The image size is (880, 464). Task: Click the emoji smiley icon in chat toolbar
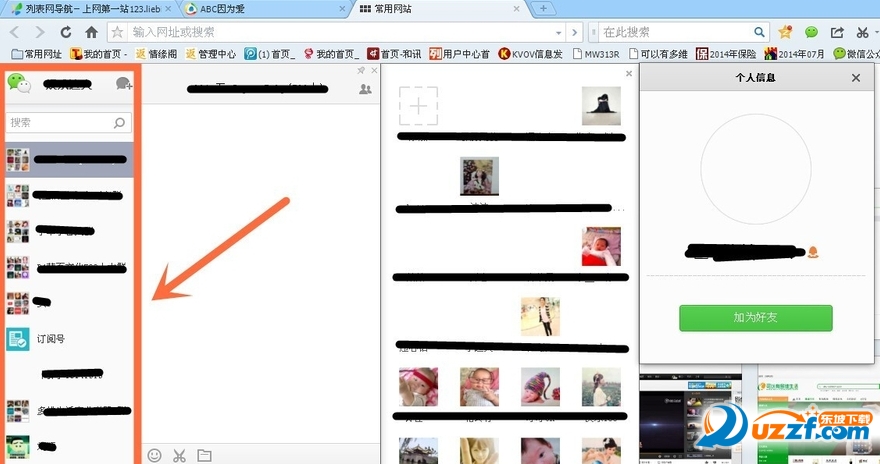point(155,455)
